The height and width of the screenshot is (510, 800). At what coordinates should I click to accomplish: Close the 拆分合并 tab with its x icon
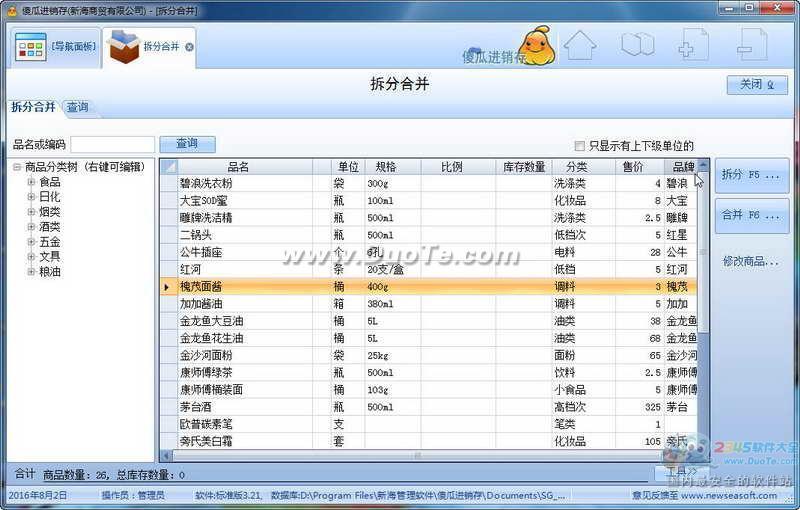click(x=189, y=47)
